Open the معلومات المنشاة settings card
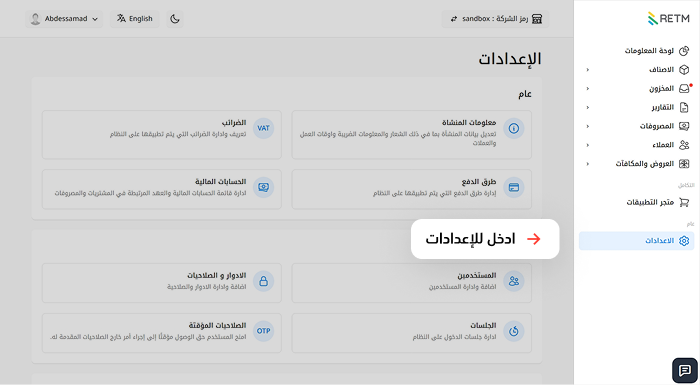The height and width of the screenshot is (385, 700). coord(412,134)
